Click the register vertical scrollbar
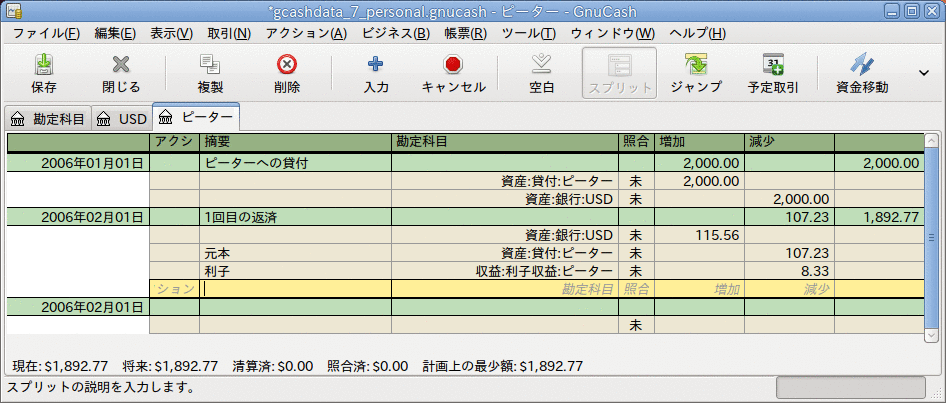This screenshot has height=403, width=946. pos(932,236)
